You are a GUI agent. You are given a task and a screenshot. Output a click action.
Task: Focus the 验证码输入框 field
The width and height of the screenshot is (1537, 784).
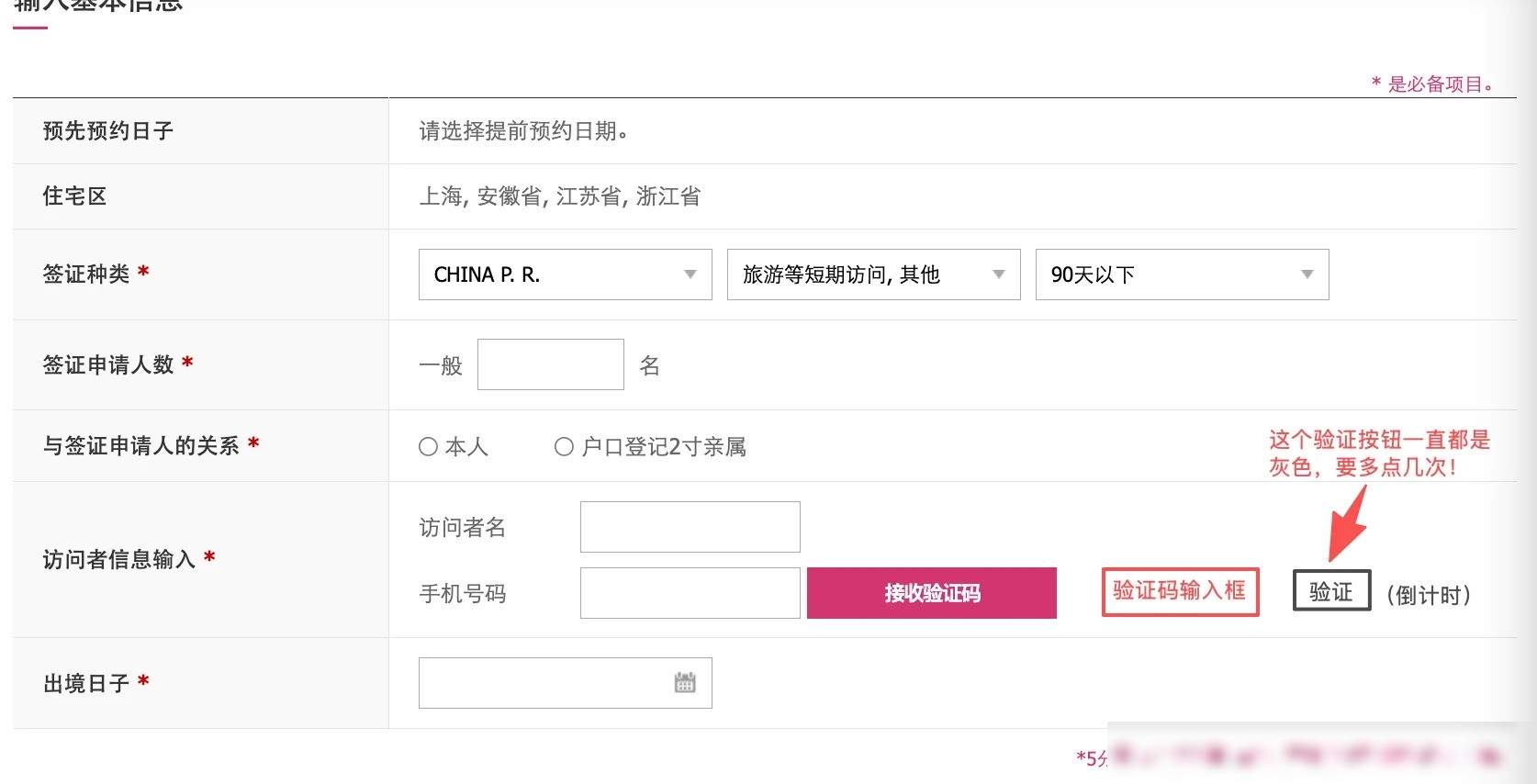1180,591
